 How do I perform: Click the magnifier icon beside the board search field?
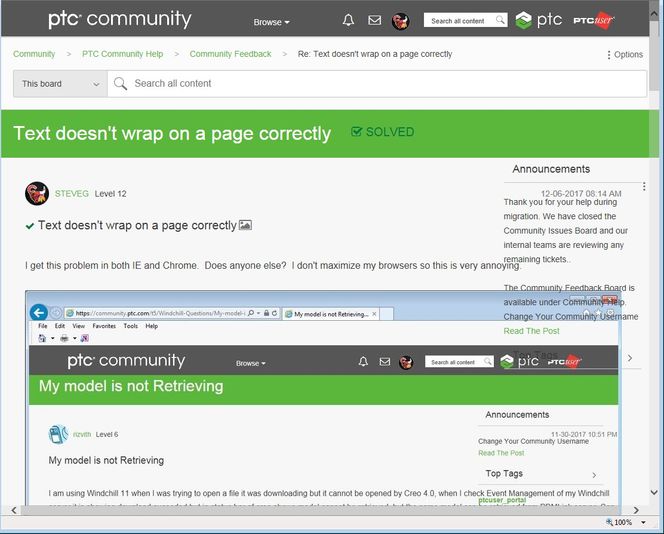[x=120, y=83]
